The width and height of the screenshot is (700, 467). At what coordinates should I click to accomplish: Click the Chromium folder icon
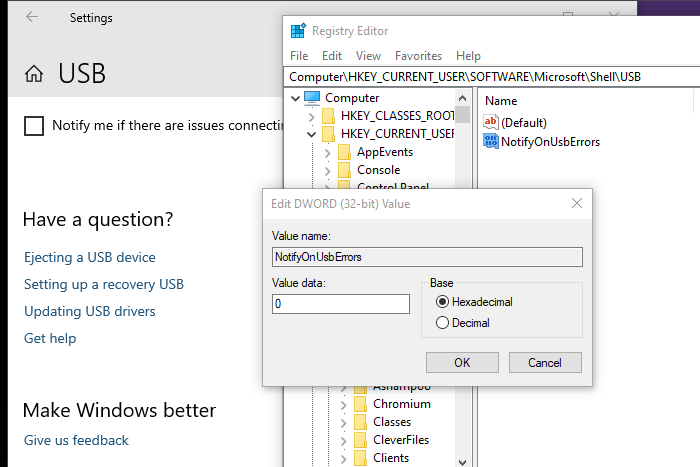[x=360, y=404]
